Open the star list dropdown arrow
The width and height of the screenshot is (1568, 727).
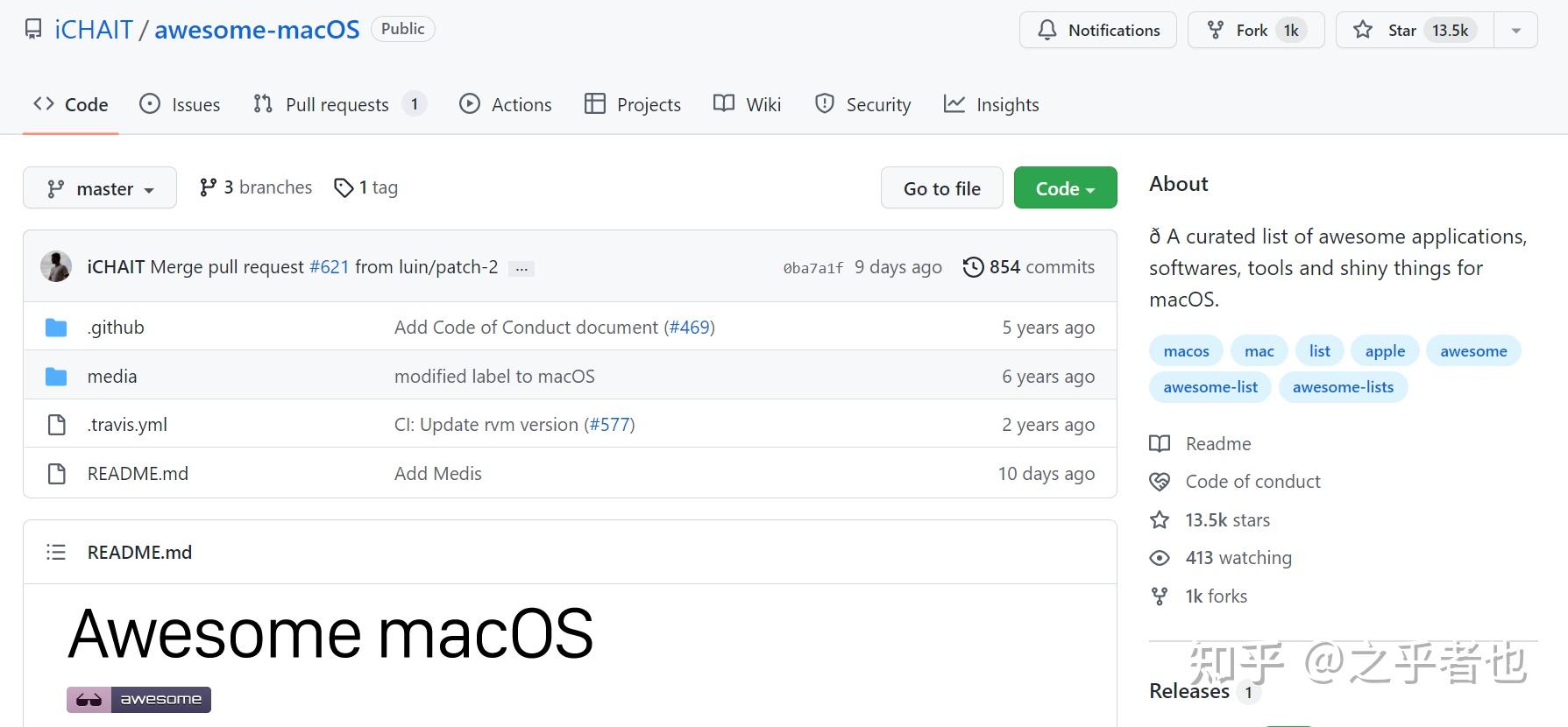click(1516, 31)
